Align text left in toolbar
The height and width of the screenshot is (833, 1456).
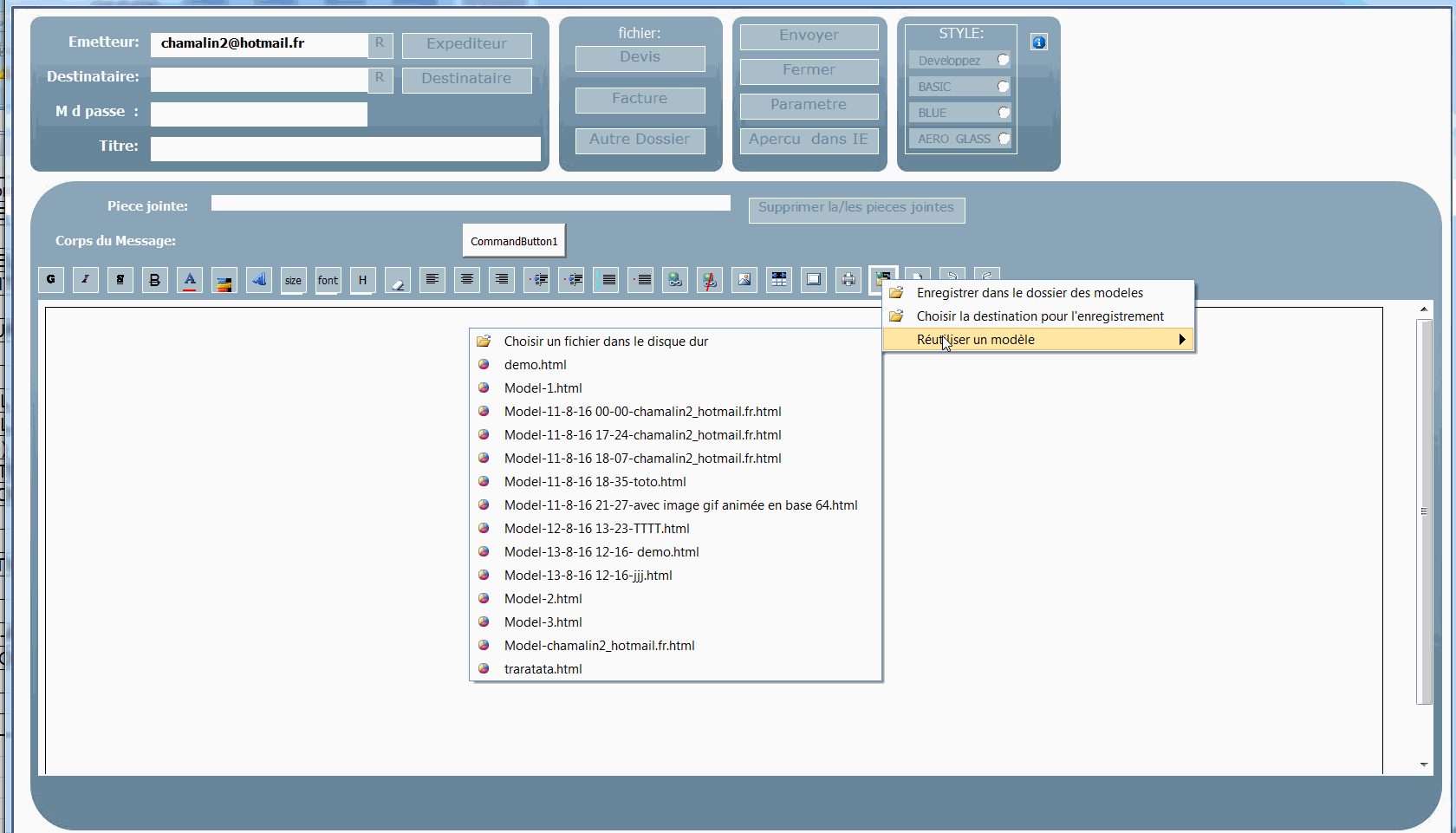click(x=432, y=280)
